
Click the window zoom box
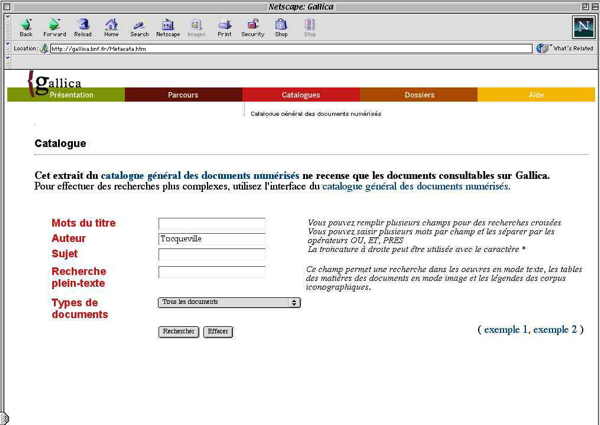coord(585,7)
